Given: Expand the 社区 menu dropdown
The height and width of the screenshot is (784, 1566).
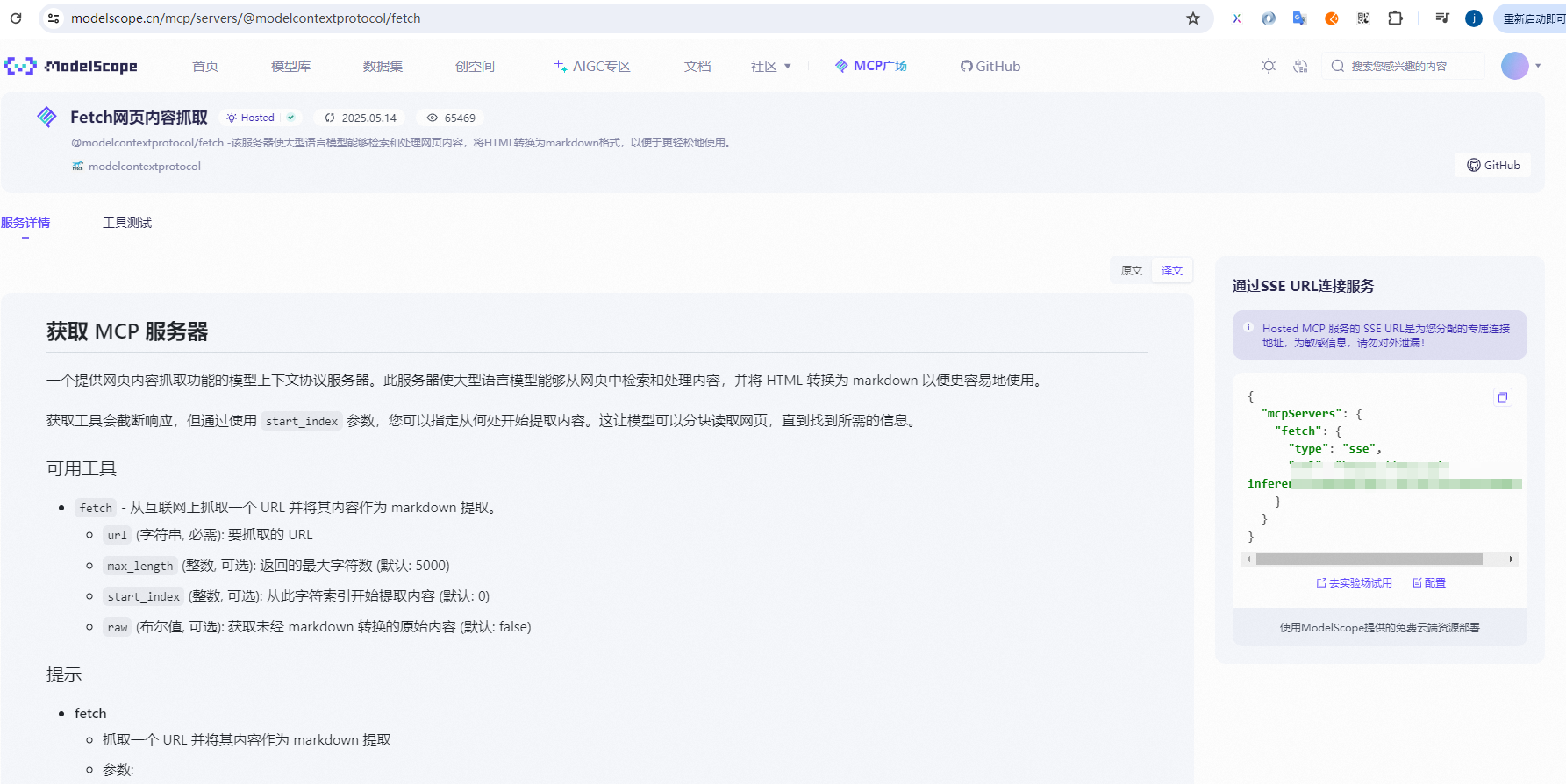Looking at the screenshot, I should click(x=771, y=66).
